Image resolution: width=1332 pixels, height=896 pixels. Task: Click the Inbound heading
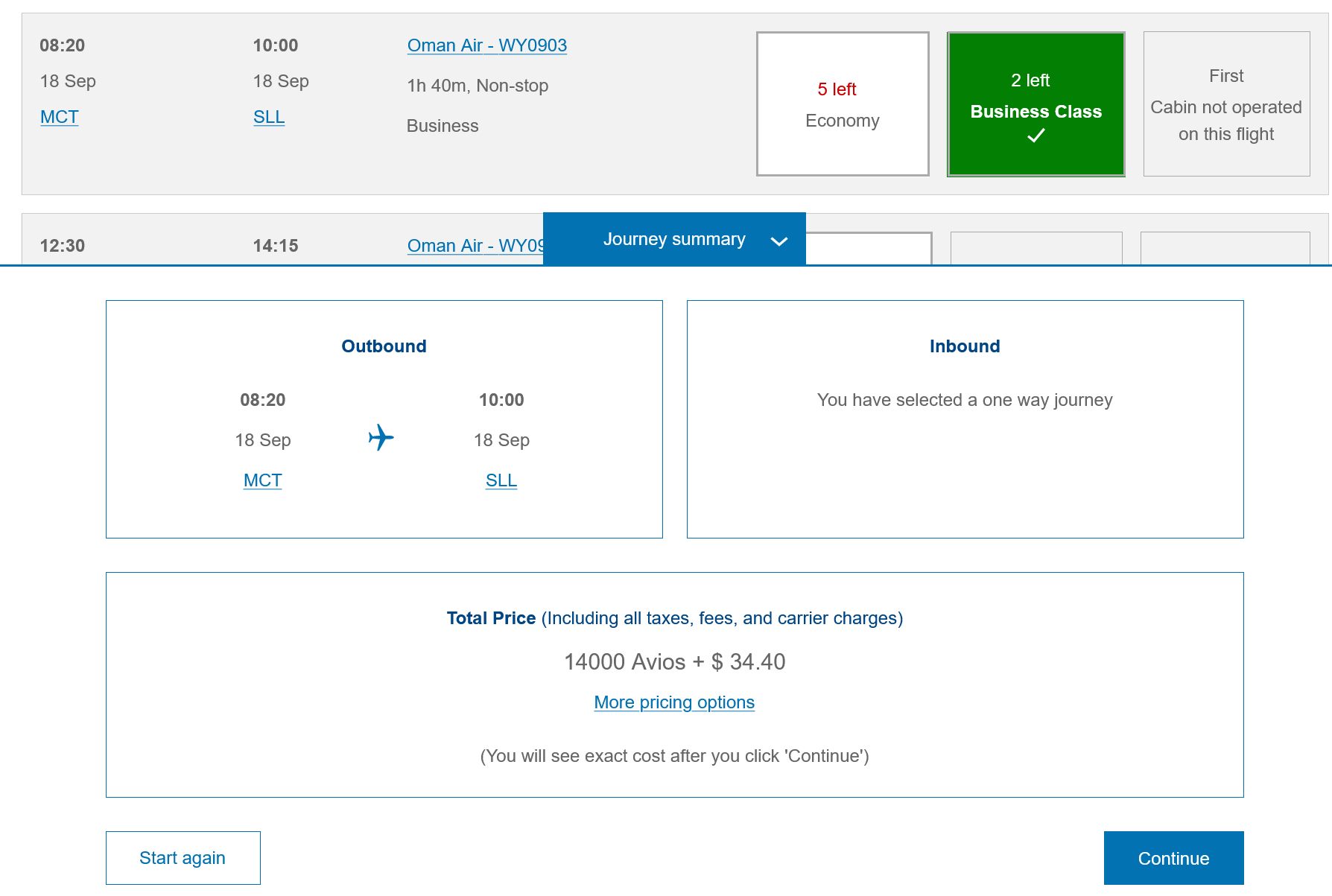pos(965,346)
